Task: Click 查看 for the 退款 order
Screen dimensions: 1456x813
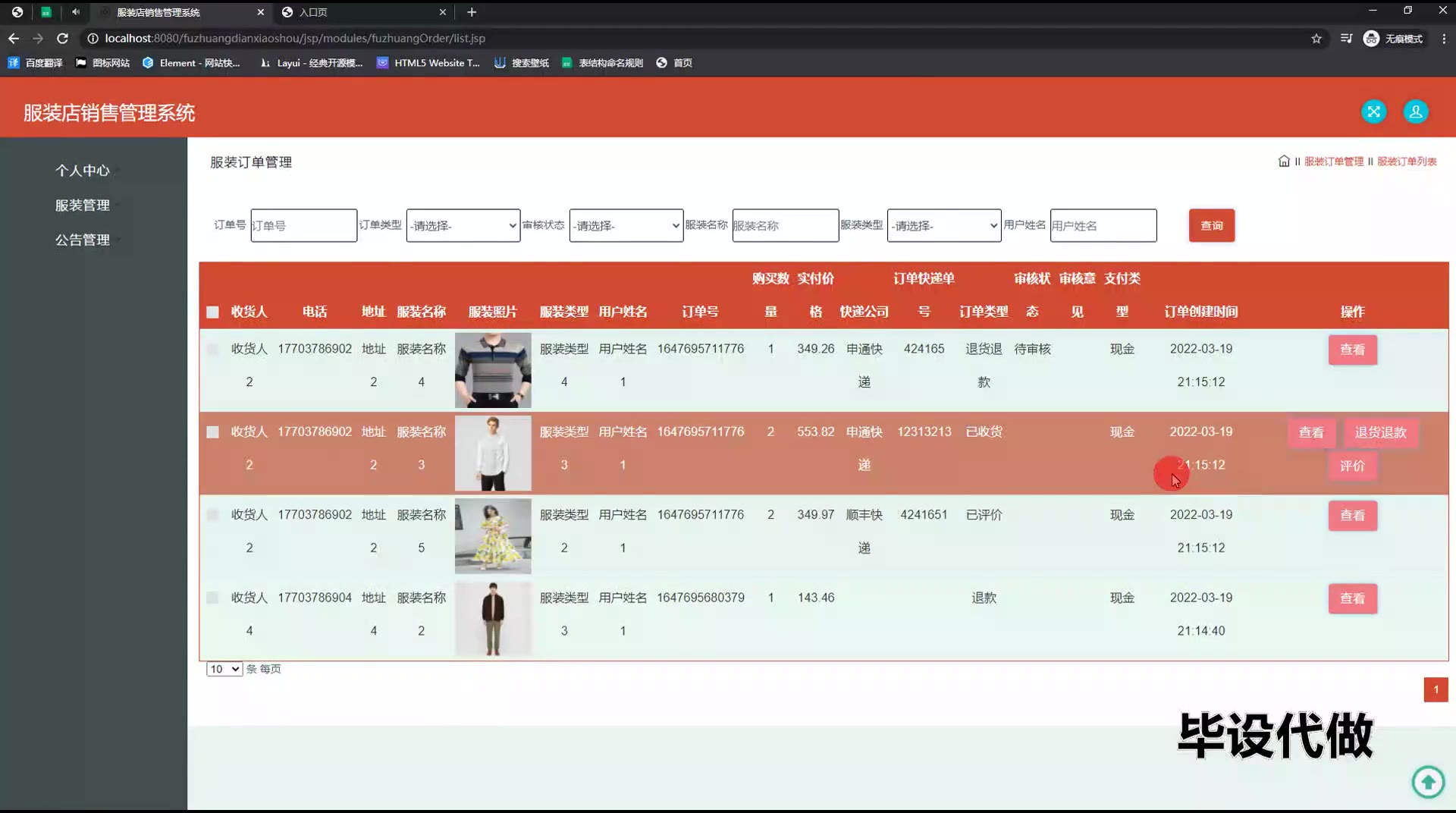Action: click(1352, 598)
